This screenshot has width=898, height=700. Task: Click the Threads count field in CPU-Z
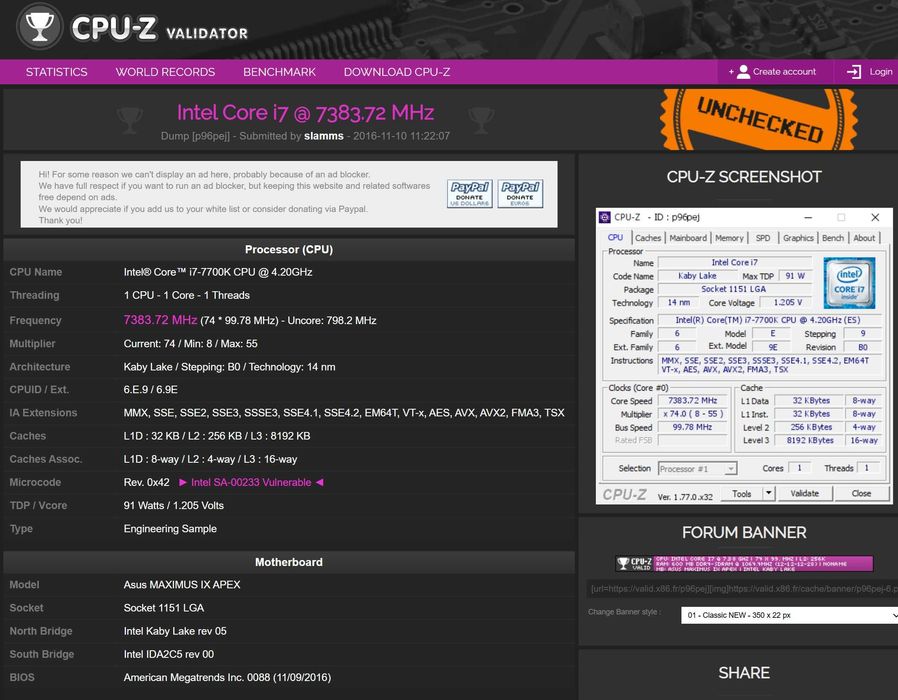[867, 469]
